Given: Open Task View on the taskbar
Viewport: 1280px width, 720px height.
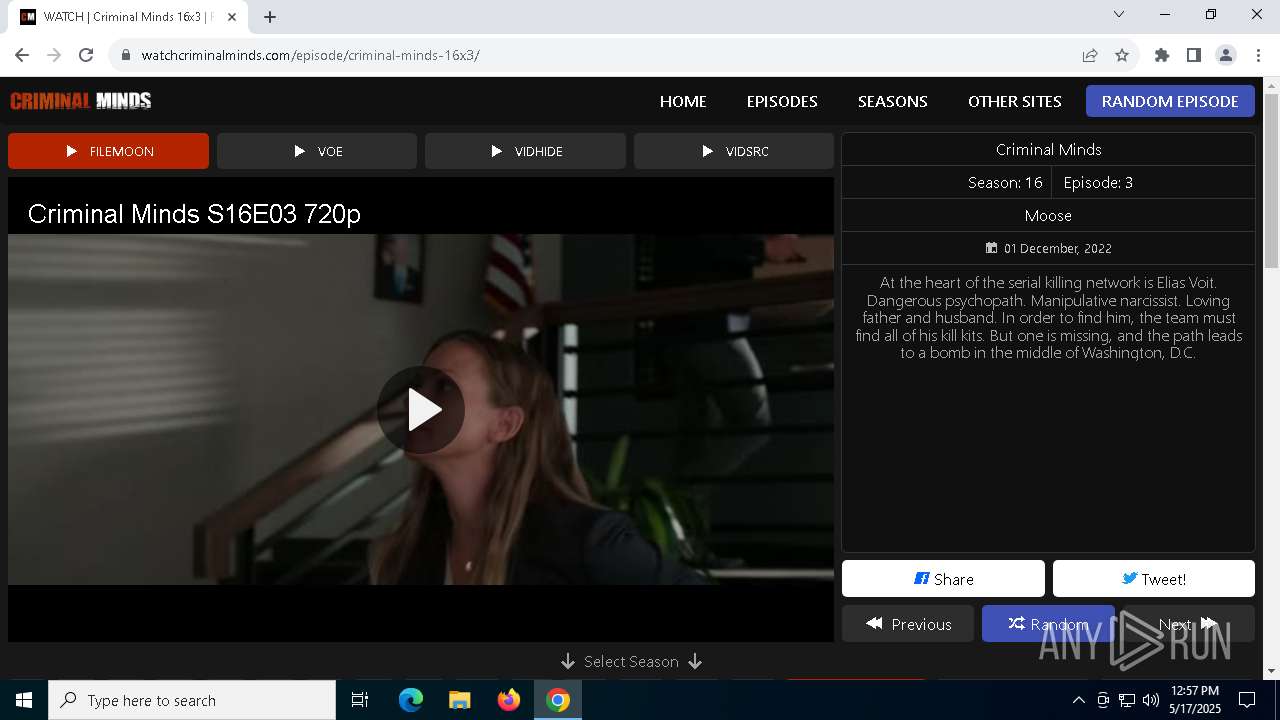Looking at the screenshot, I should coord(360,700).
